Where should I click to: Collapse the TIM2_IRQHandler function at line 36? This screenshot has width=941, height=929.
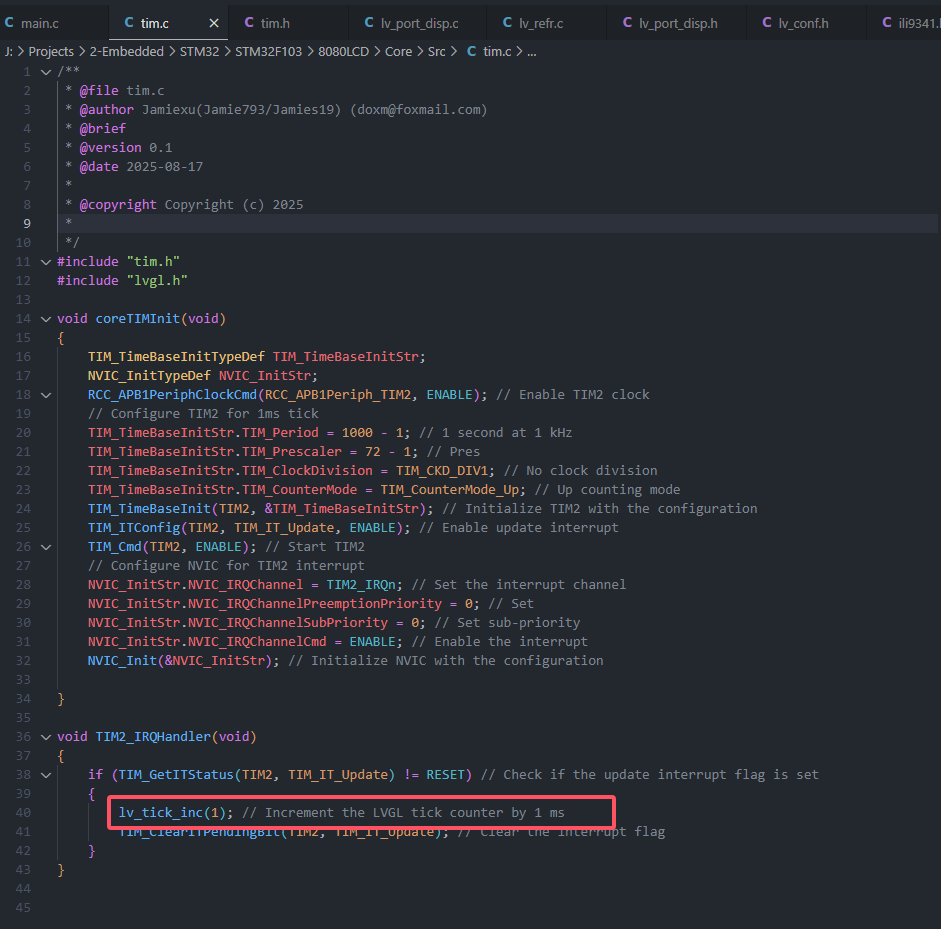tap(46, 737)
